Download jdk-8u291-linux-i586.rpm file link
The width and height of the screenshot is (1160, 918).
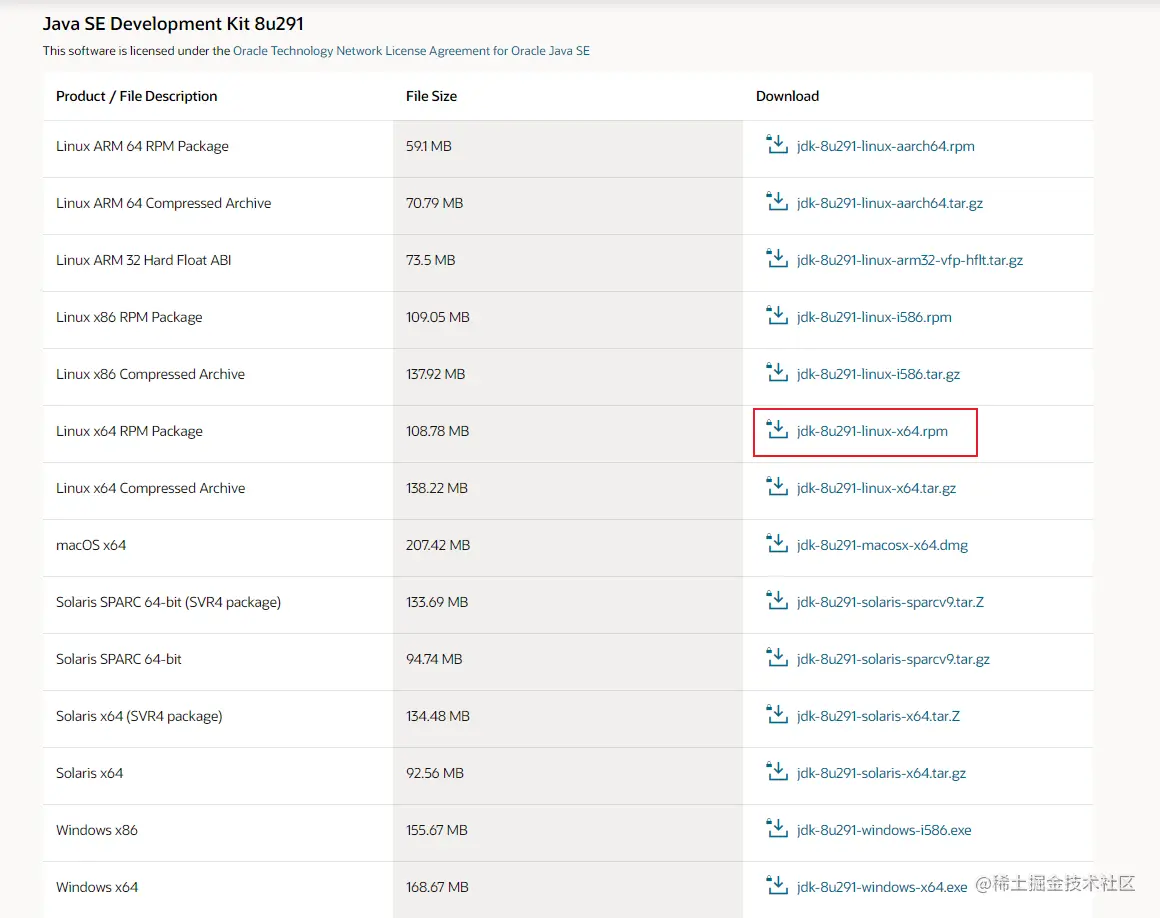tap(874, 317)
